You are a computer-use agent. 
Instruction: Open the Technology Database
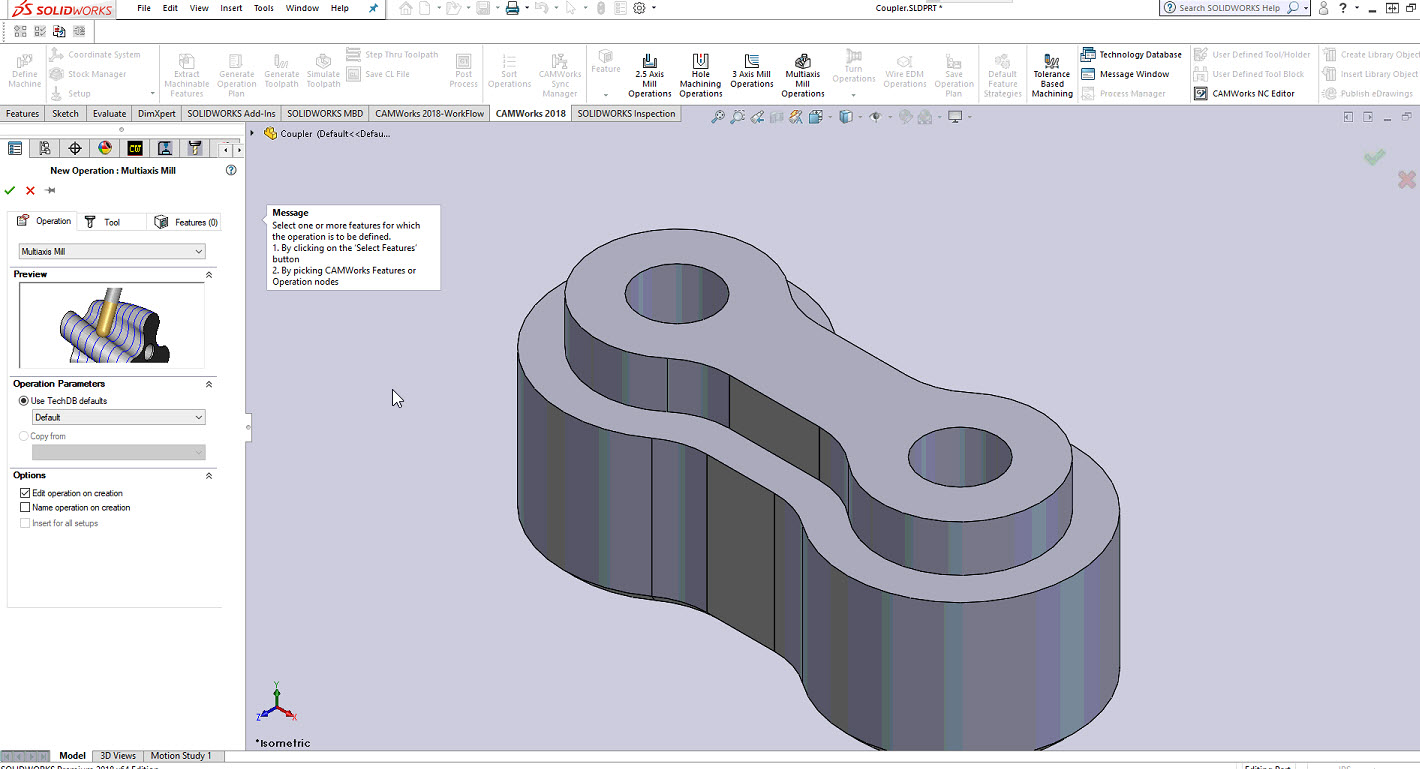pyautogui.click(x=1131, y=55)
